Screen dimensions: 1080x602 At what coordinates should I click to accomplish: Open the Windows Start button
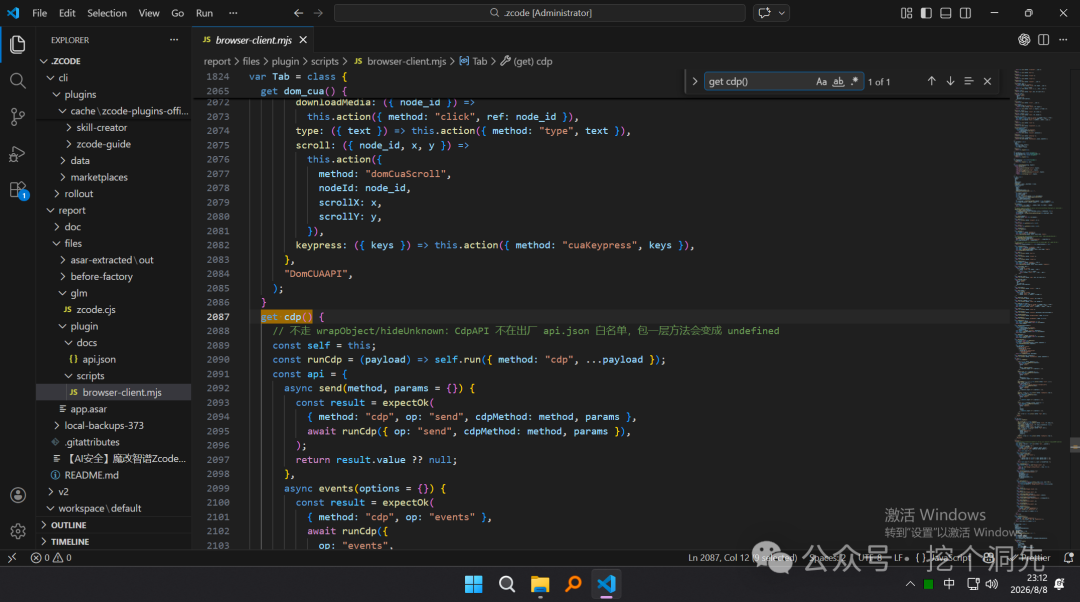click(474, 584)
